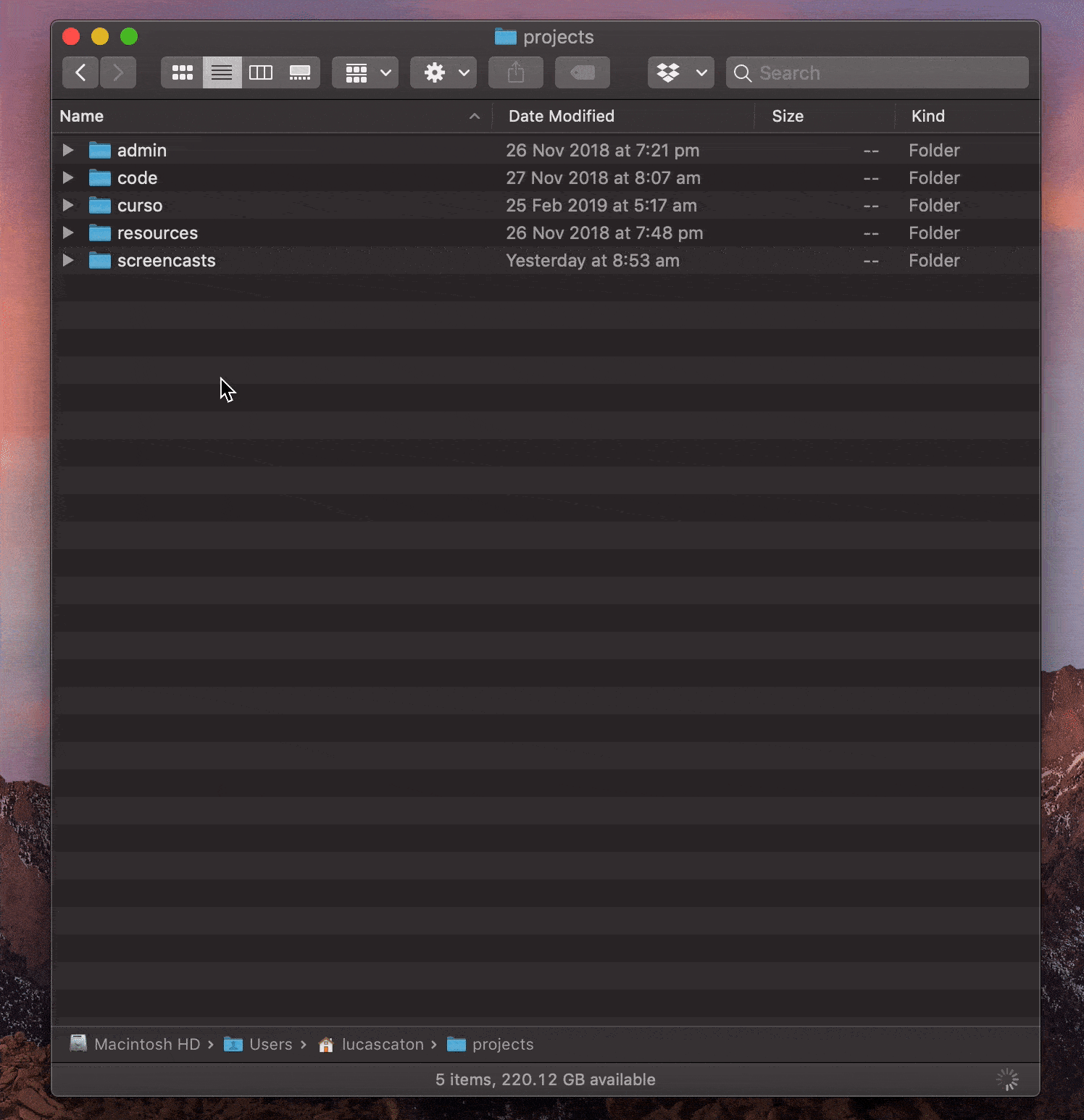
Task: Switch to list view
Action: coord(222,72)
